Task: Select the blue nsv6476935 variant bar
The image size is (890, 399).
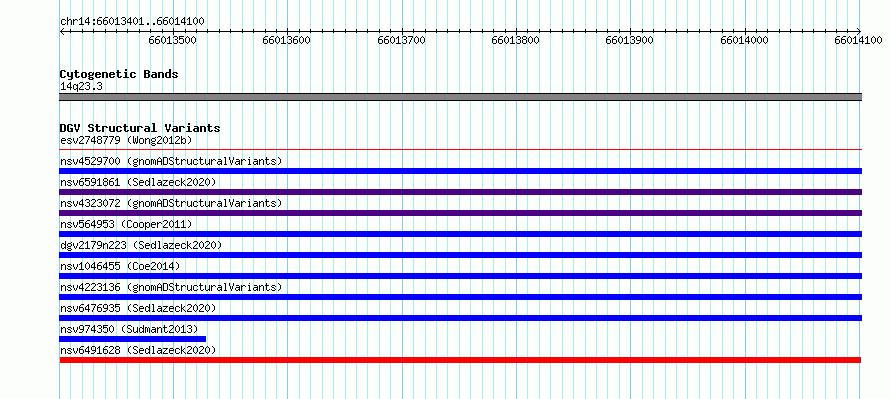Action: point(460,318)
